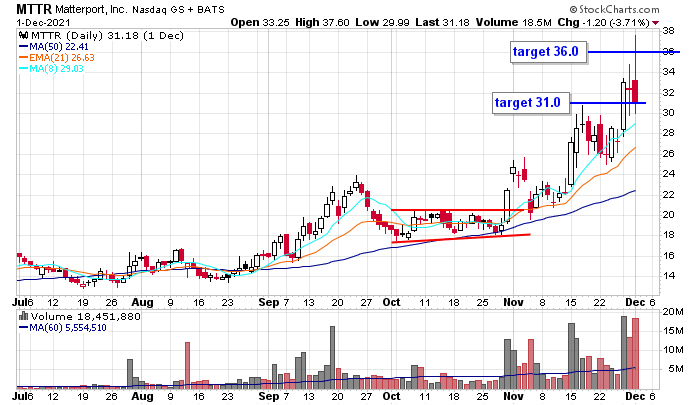The width and height of the screenshot is (700, 405).
Task: Click the red volume spike bar in mid-August
Action: [x=188, y=365]
